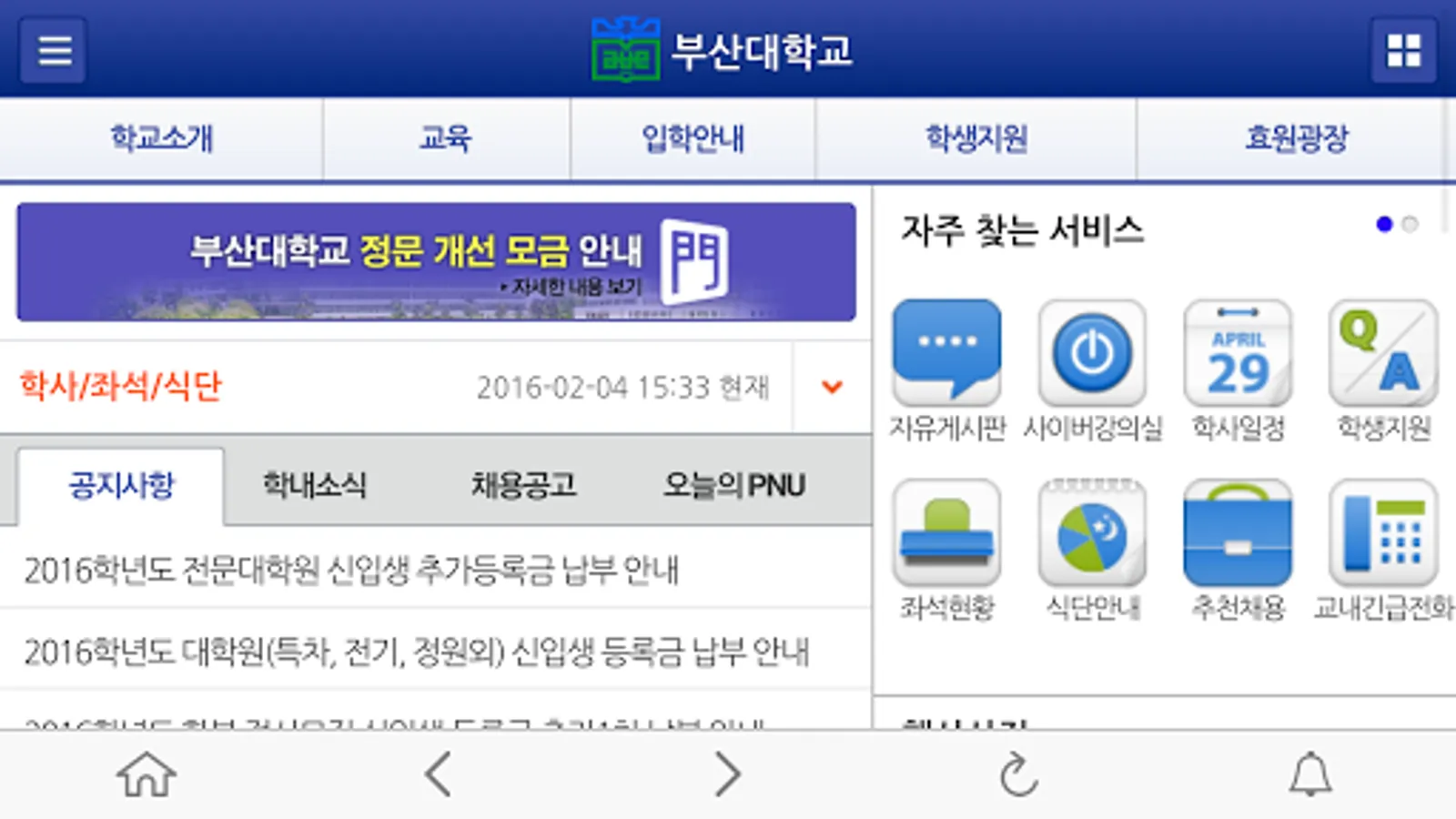The image size is (1456, 819).
Task: Open the grid apps menu
Action: pos(1403,50)
